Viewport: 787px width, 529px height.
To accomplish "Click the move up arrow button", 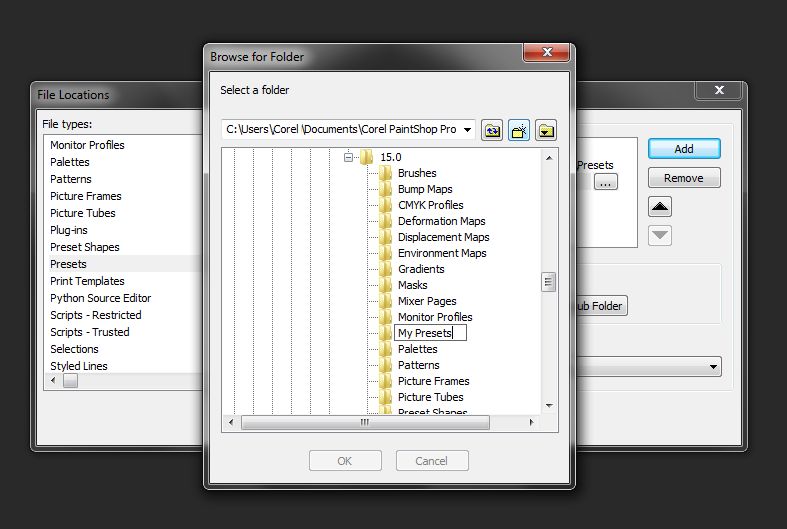I will pyautogui.click(x=660, y=207).
